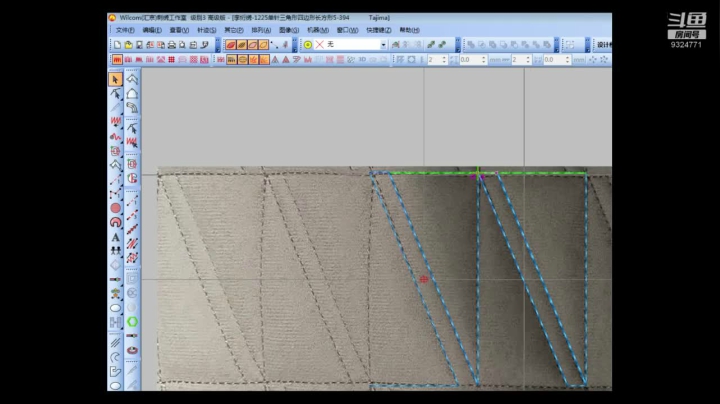720x404 pixels.
Task: Click the first green connect-objects icon
Action: tap(431, 45)
